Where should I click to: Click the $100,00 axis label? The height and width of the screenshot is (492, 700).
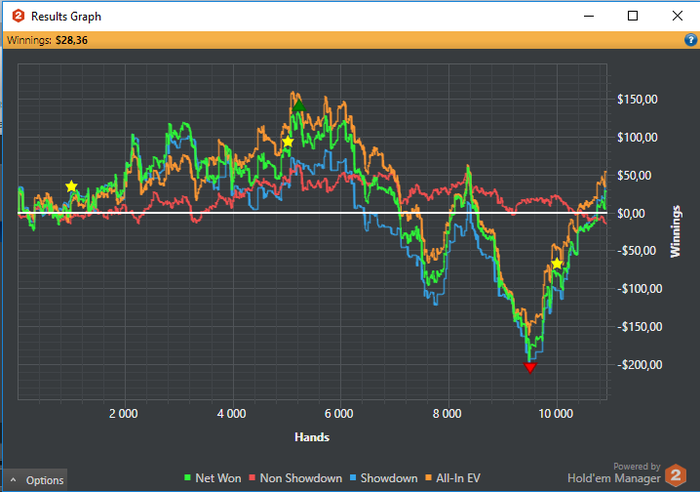pos(638,137)
